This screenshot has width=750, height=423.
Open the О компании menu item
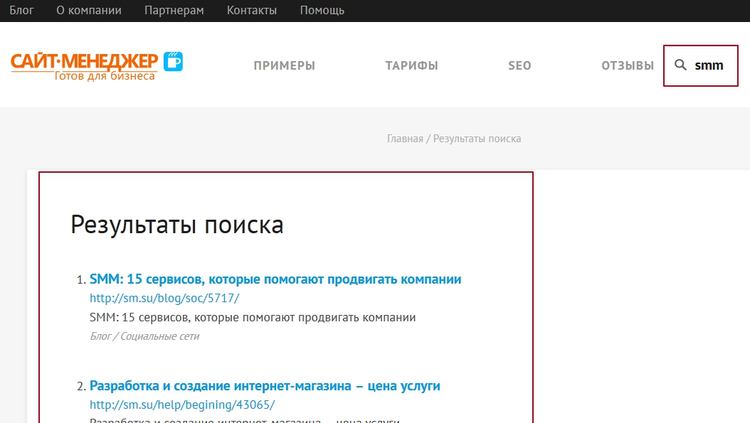point(89,10)
